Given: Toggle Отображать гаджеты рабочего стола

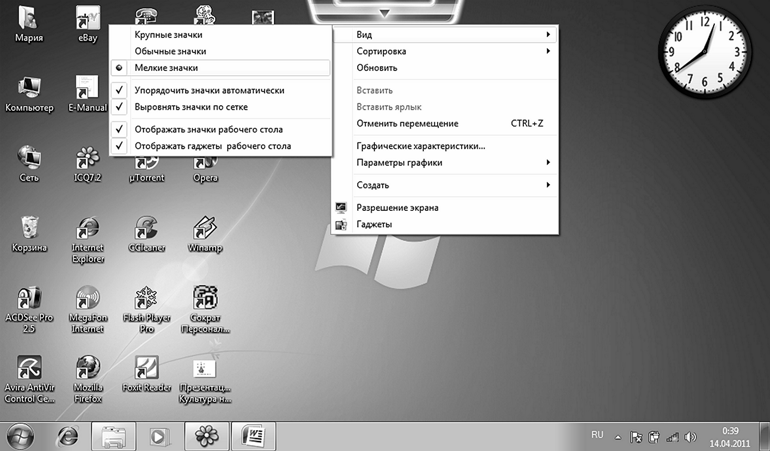Looking at the screenshot, I should pos(212,146).
